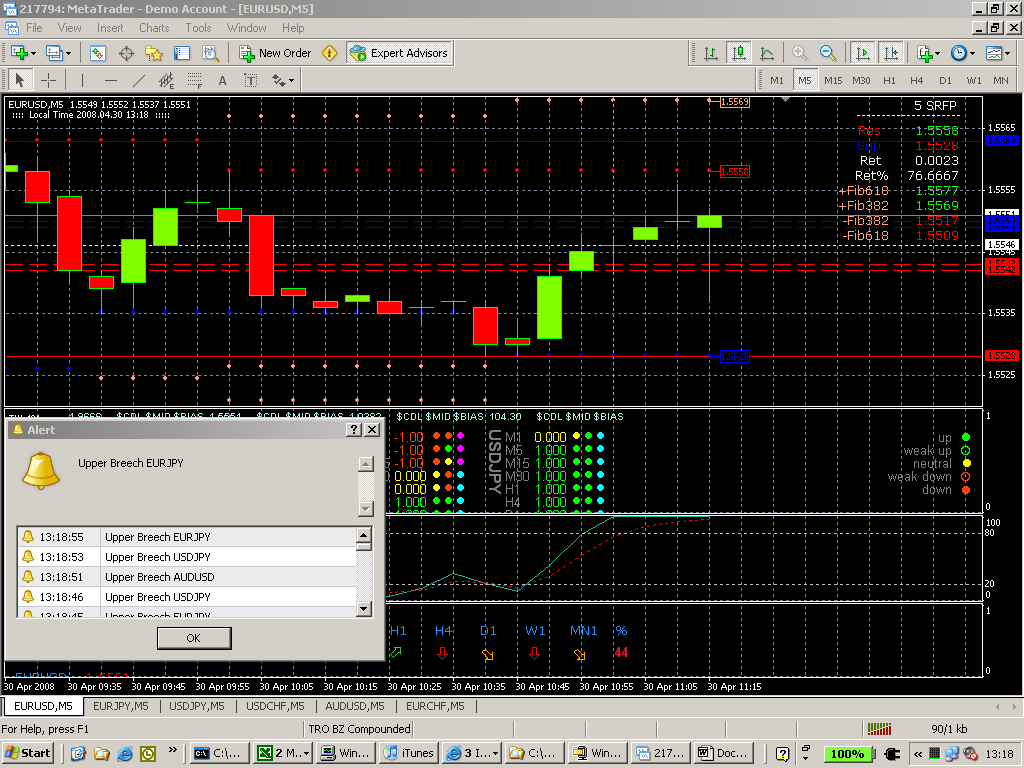Open the chart templates icon

point(994,54)
